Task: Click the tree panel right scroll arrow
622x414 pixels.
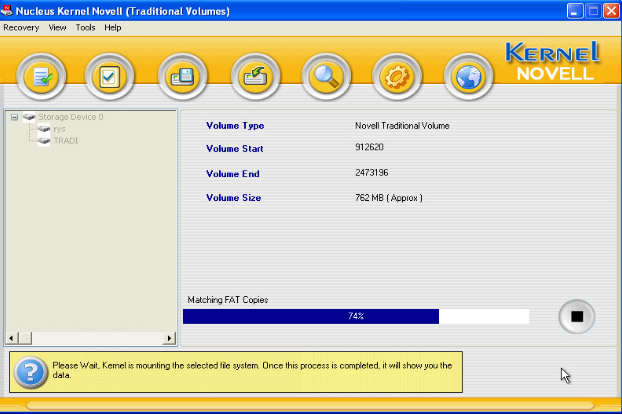Action: point(169,338)
